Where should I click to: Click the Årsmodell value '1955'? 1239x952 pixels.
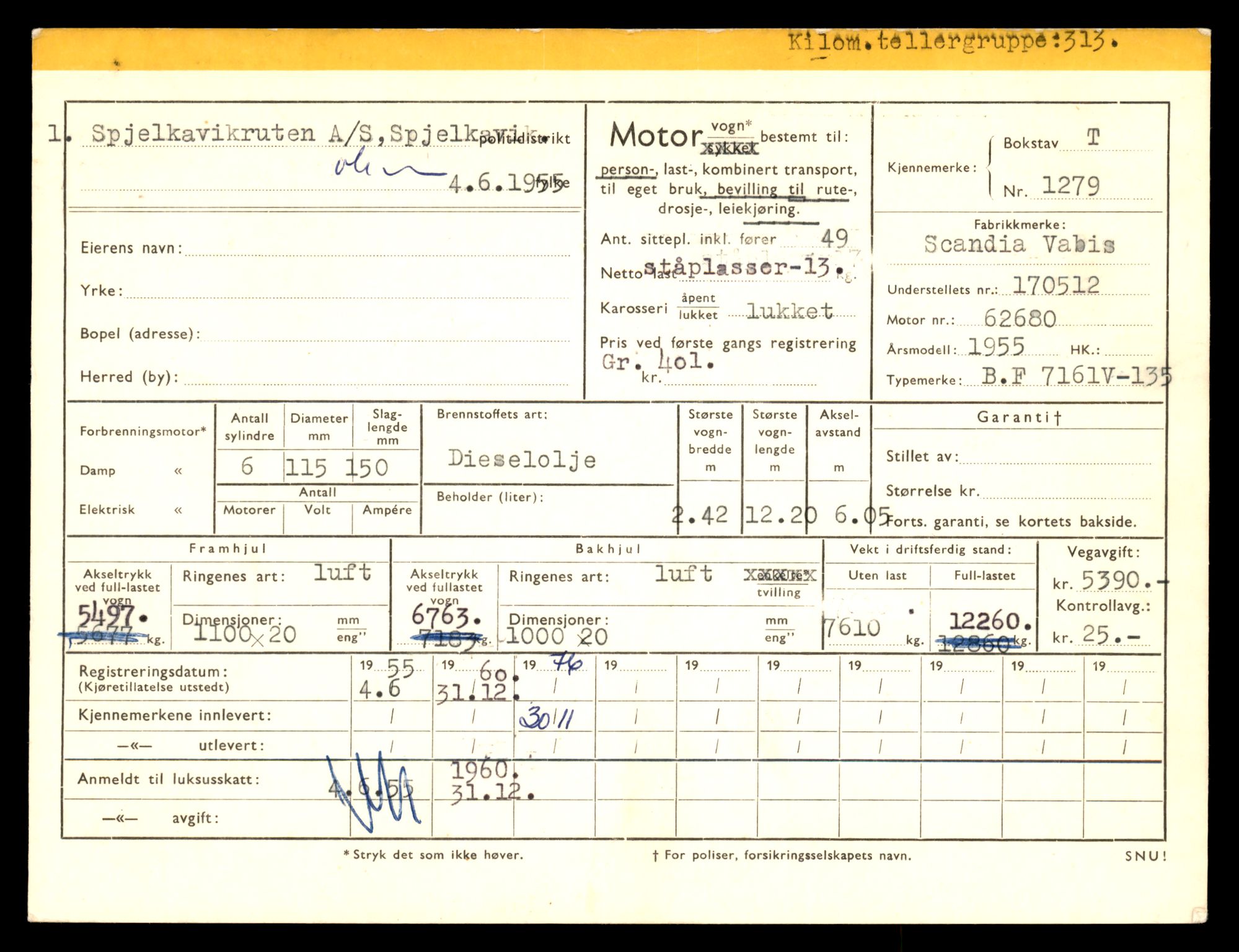tap(997, 346)
